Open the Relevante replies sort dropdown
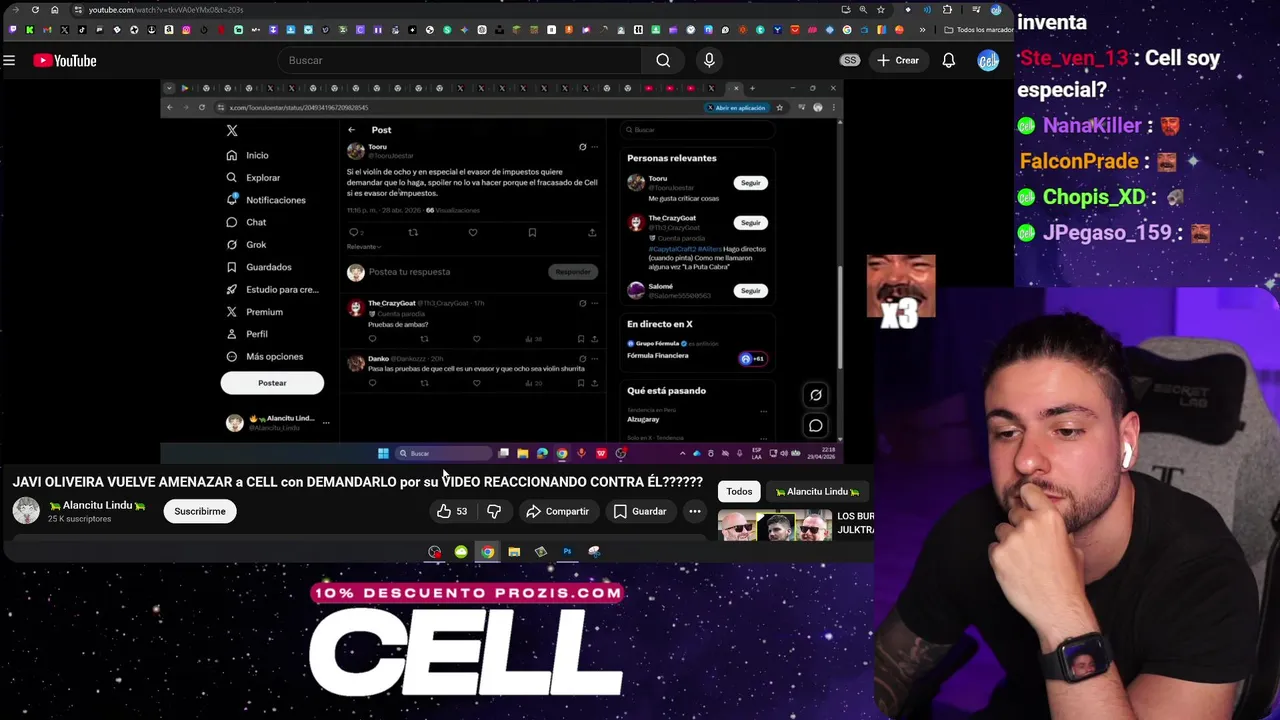1280x720 pixels. pos(364,246)
